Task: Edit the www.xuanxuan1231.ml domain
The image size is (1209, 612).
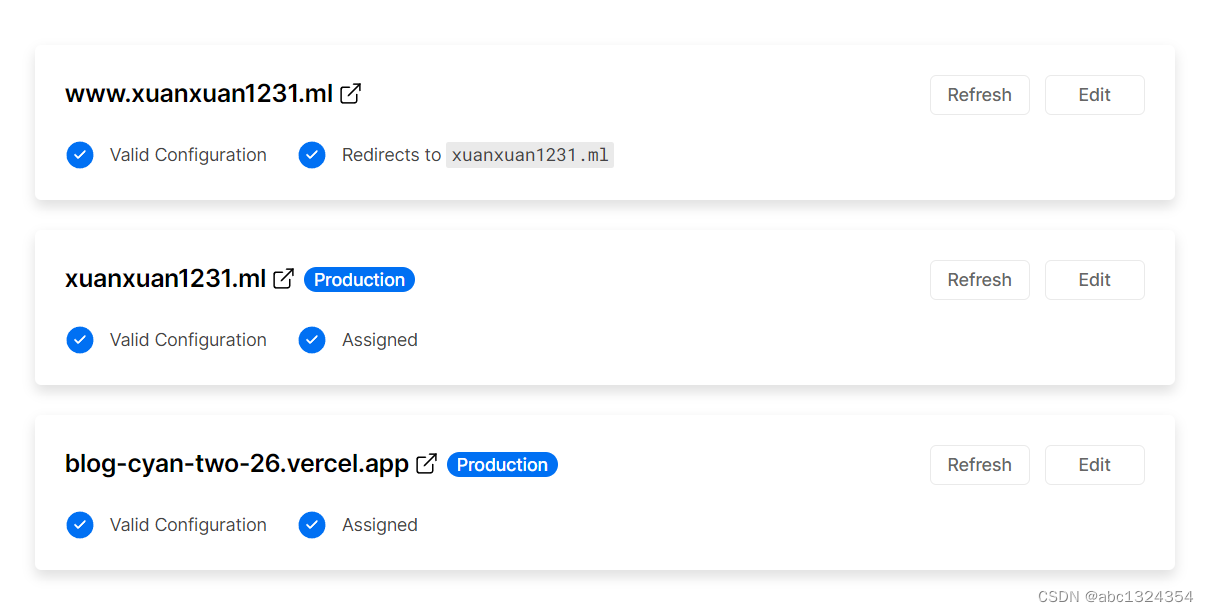Action: 1094,94
